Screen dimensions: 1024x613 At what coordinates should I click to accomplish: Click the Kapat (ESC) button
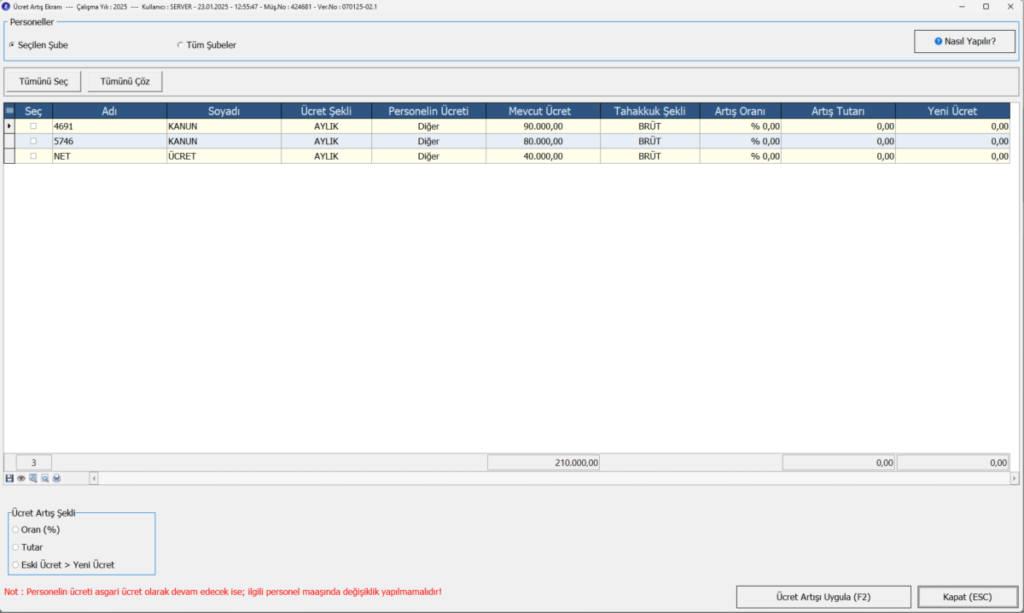click(x=967, y=597)
